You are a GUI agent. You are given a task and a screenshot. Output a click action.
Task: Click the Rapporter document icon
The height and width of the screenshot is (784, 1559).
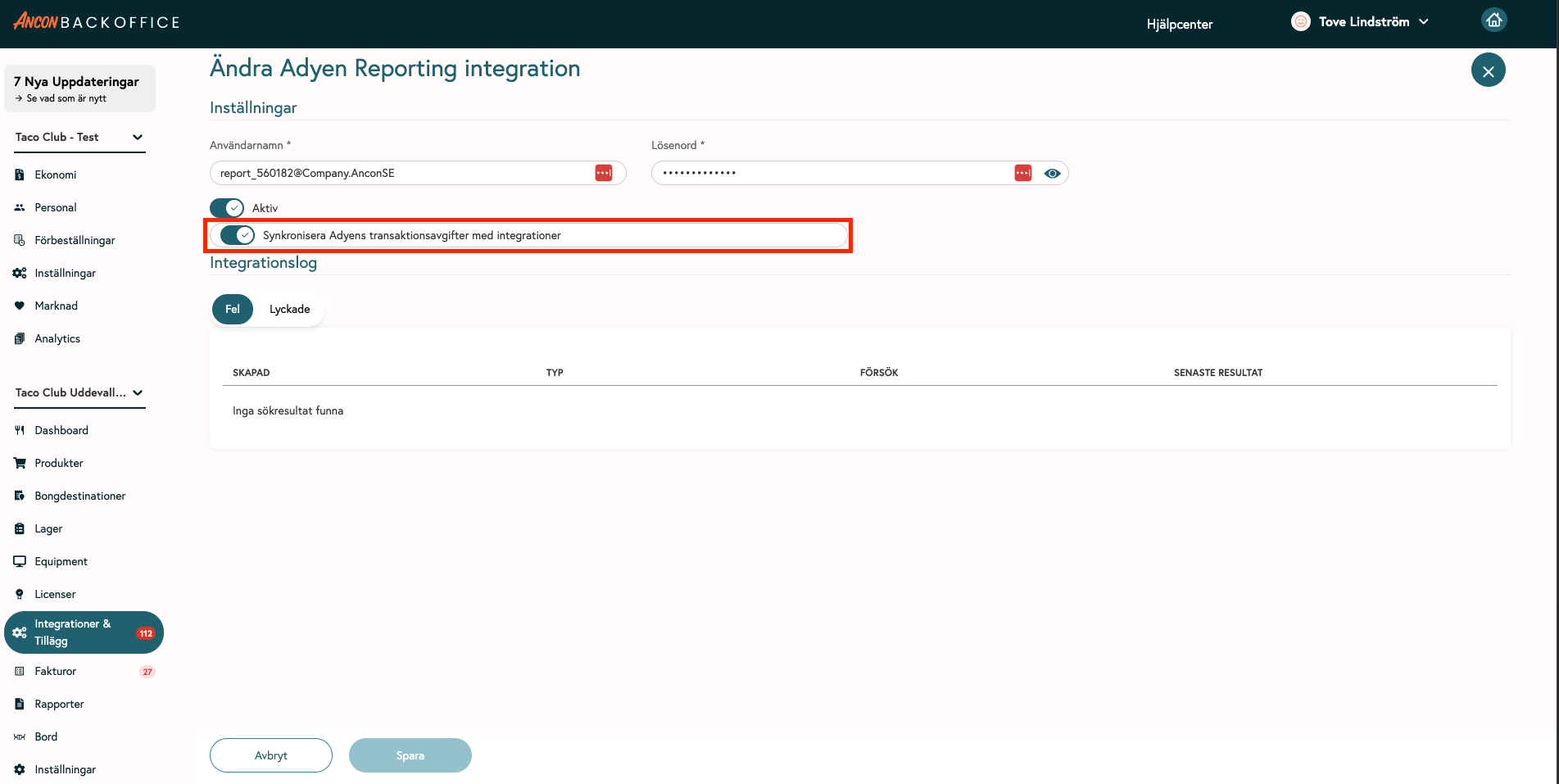[20, 704]
